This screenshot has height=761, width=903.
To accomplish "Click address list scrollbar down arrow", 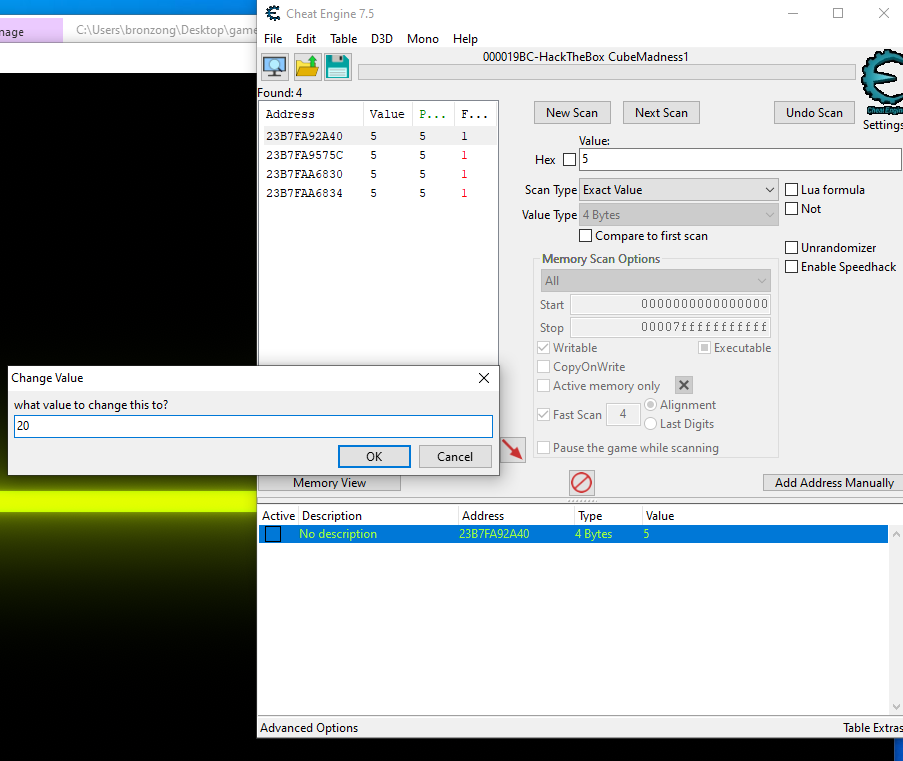I will coord(896,706).
